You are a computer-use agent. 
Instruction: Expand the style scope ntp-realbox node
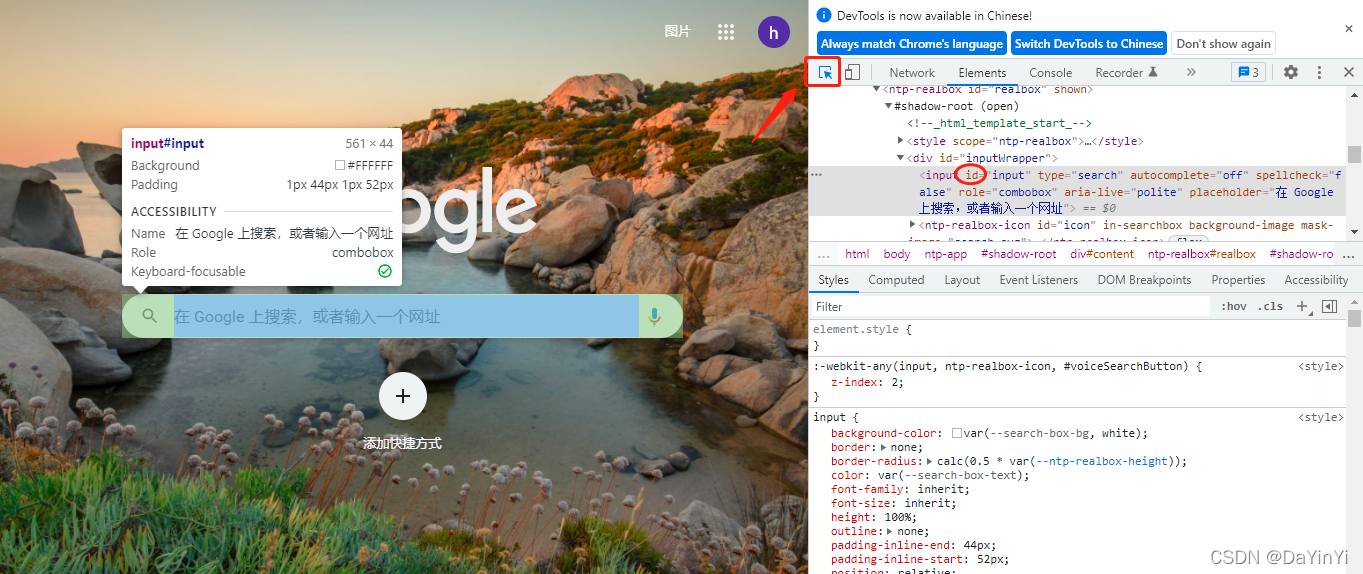pyautogui.click(x=901, y=141)
